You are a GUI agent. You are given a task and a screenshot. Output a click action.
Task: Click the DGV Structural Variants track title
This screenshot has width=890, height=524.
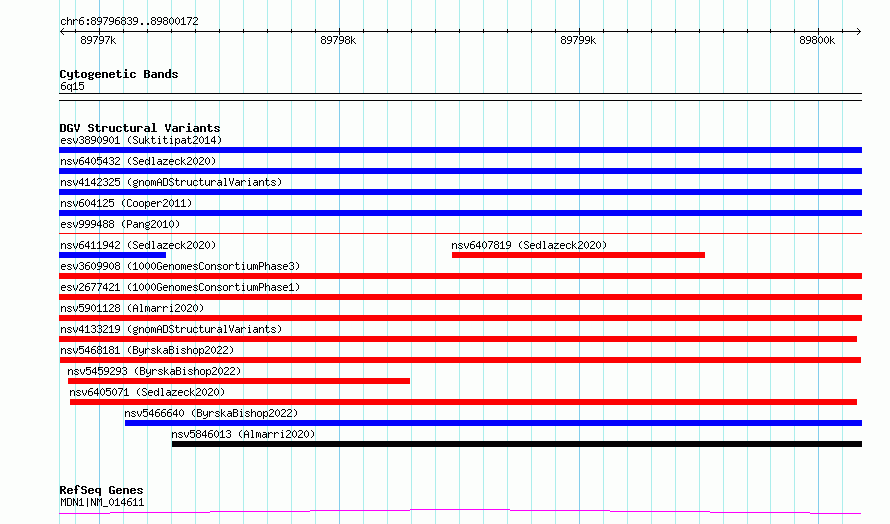[140, 128]
